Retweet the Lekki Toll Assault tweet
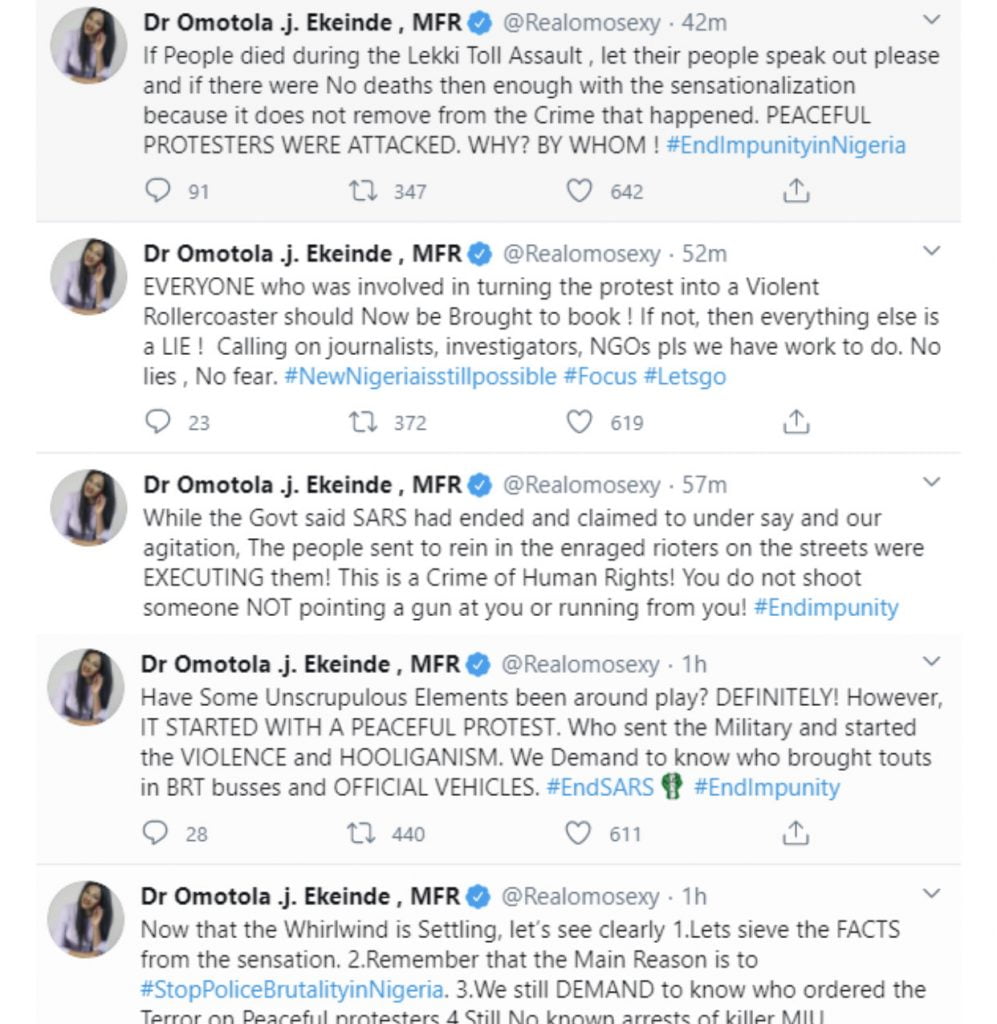 [361, 191]
